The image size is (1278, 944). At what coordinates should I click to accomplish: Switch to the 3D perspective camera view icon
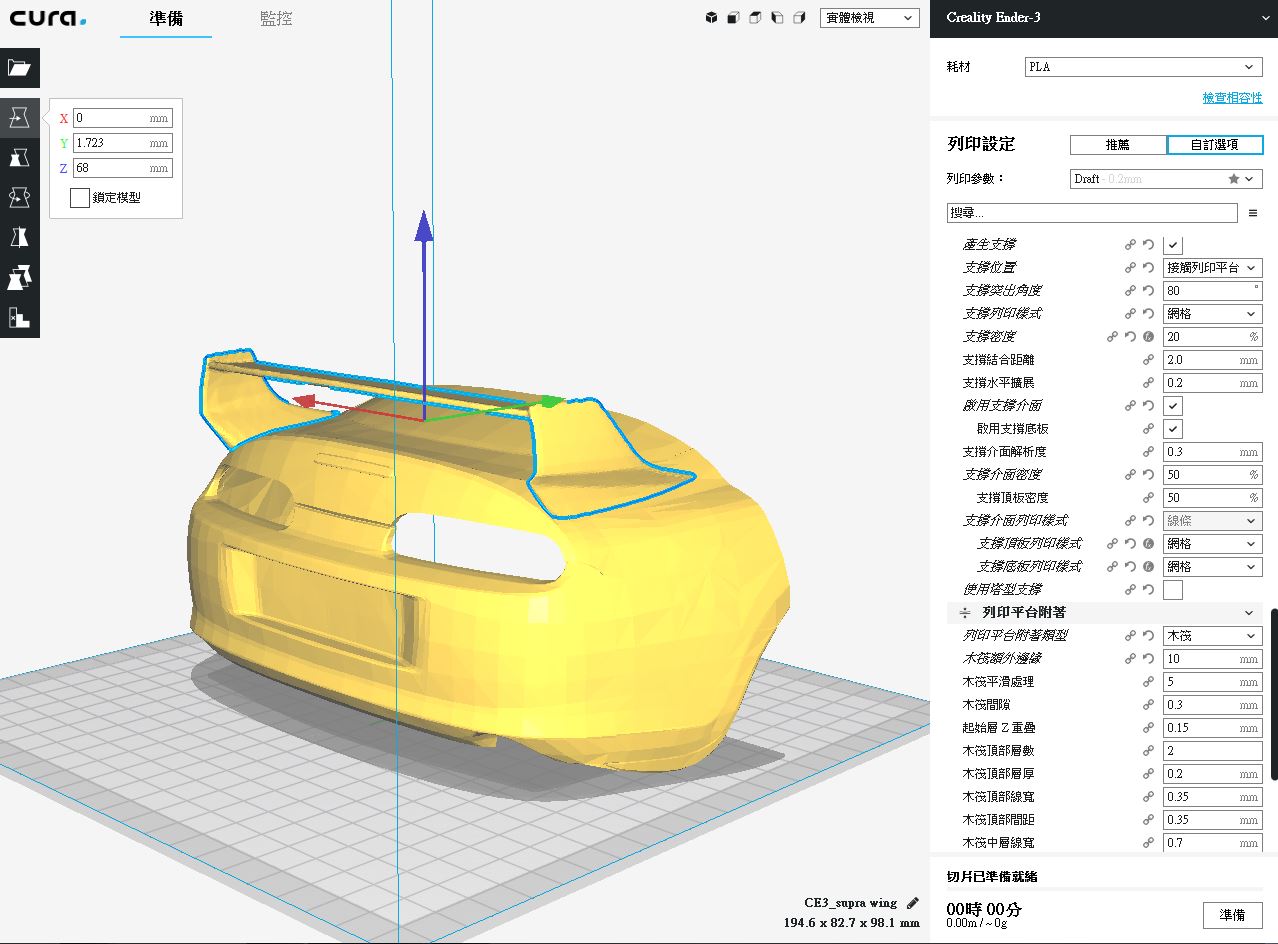pyautogui.click(x=711, y=18)
